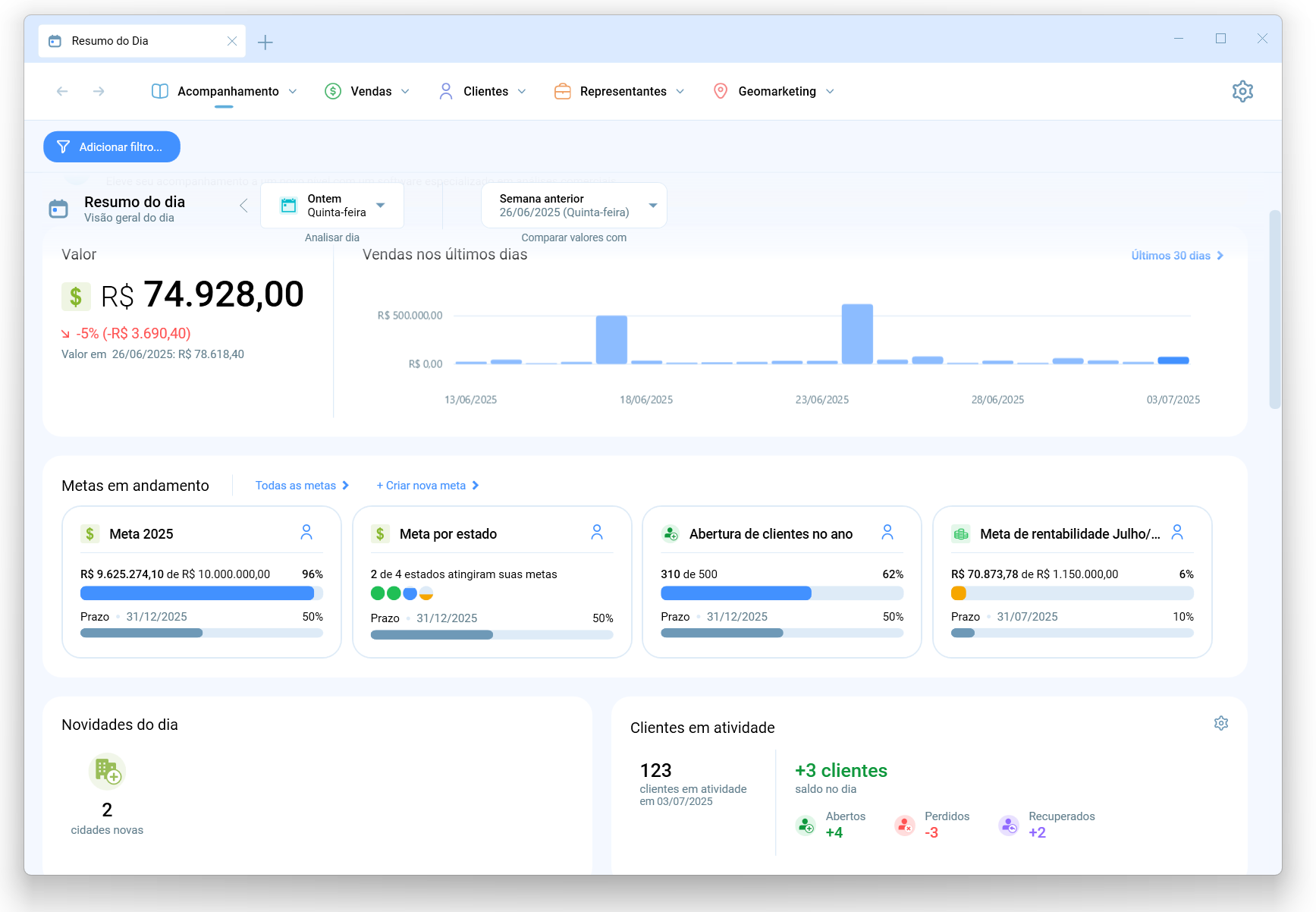The image size is (1316, 912).
Task: Click the Abertura de clientes 62% progress bar
Action: tap(782, 593)
